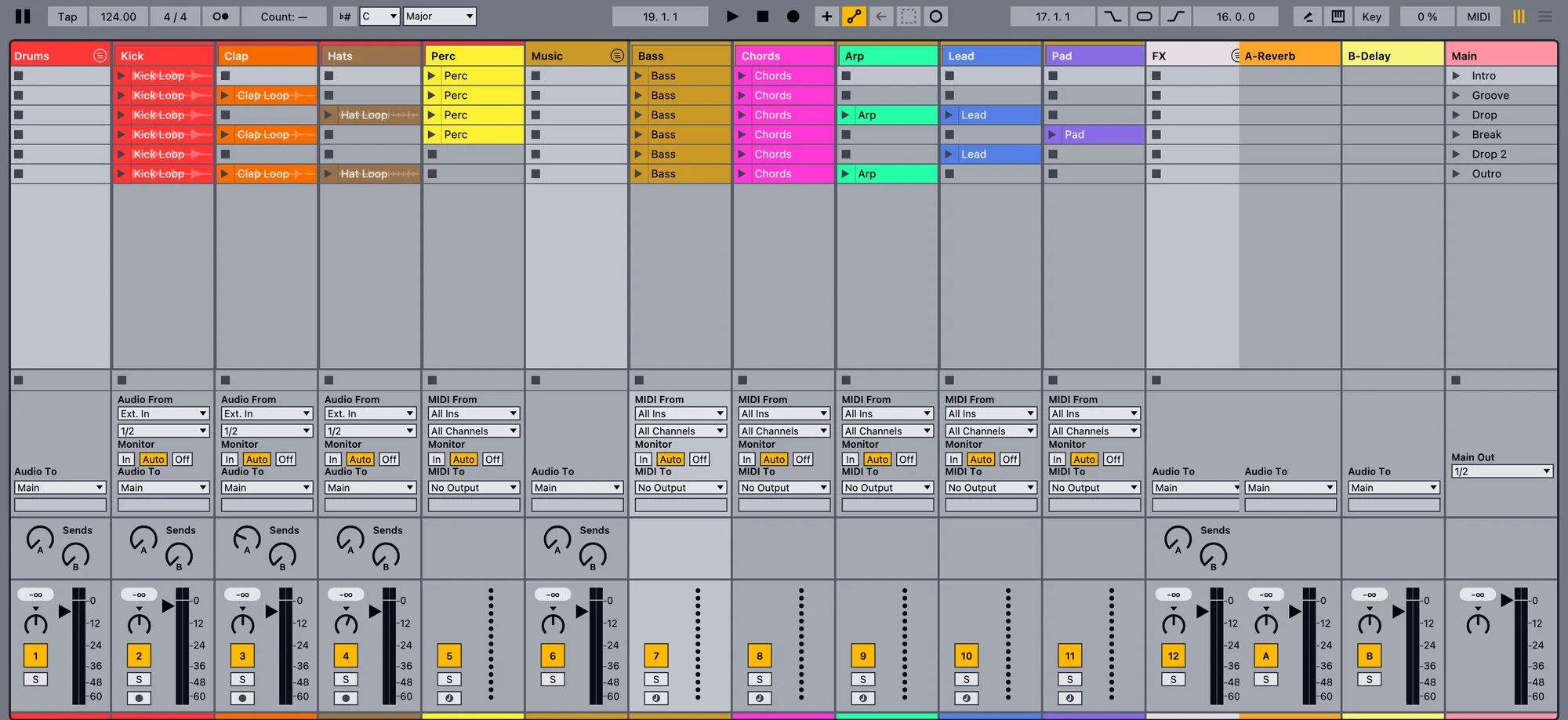Screen dimensions: 1568x720
Task: Click the Tap tempo button
Action: click(67, 16)
